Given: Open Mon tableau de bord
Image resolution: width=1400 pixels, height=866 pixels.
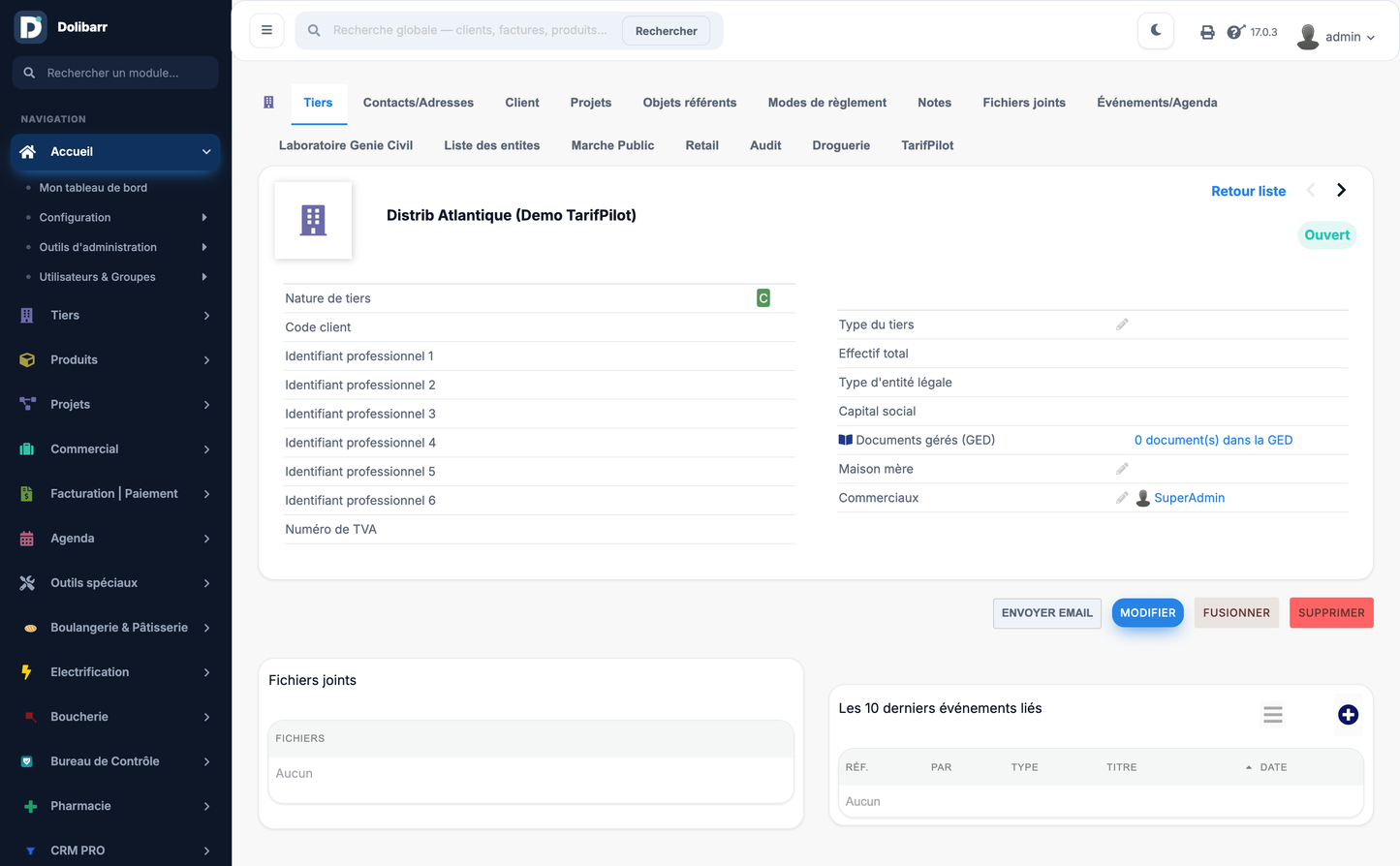Looking at the screenshot, I should (x=93, y=188).
